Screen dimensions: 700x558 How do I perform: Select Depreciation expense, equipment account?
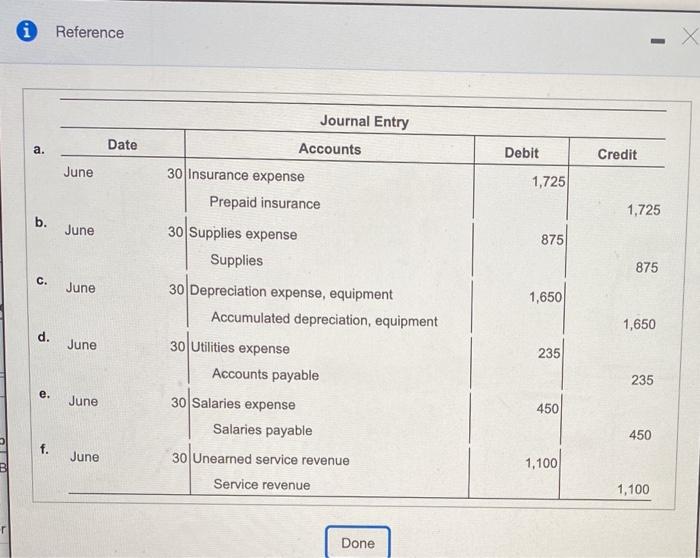(291, 293)
